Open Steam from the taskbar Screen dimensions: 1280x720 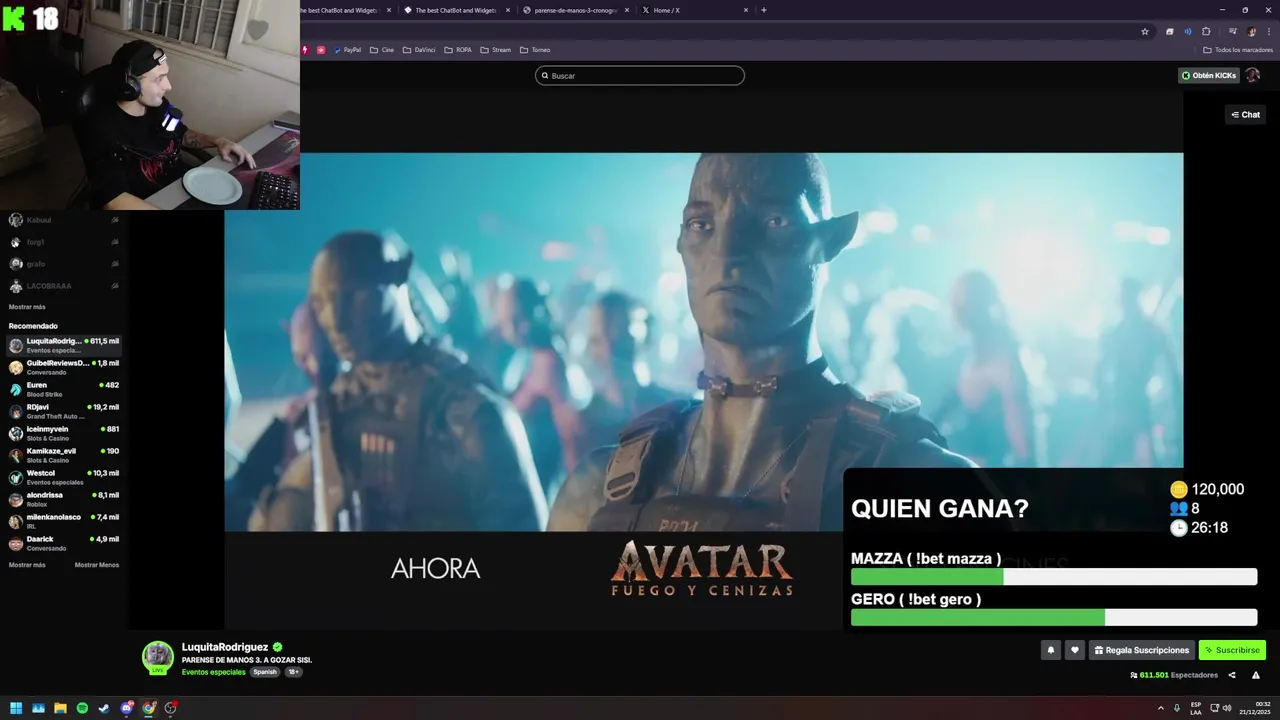pyautogui.click(x=104, y=708)
